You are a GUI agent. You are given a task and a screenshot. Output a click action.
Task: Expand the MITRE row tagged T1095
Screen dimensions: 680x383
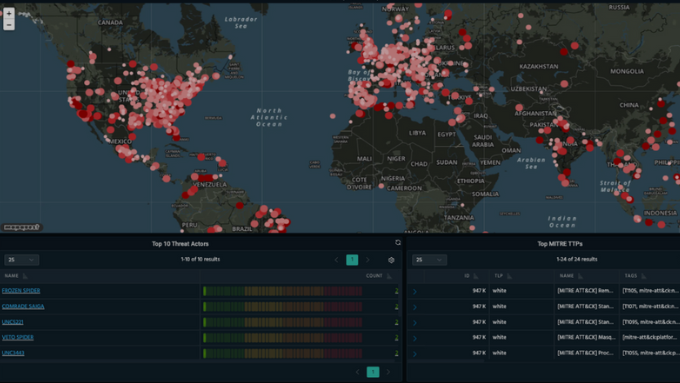point(415,323)
